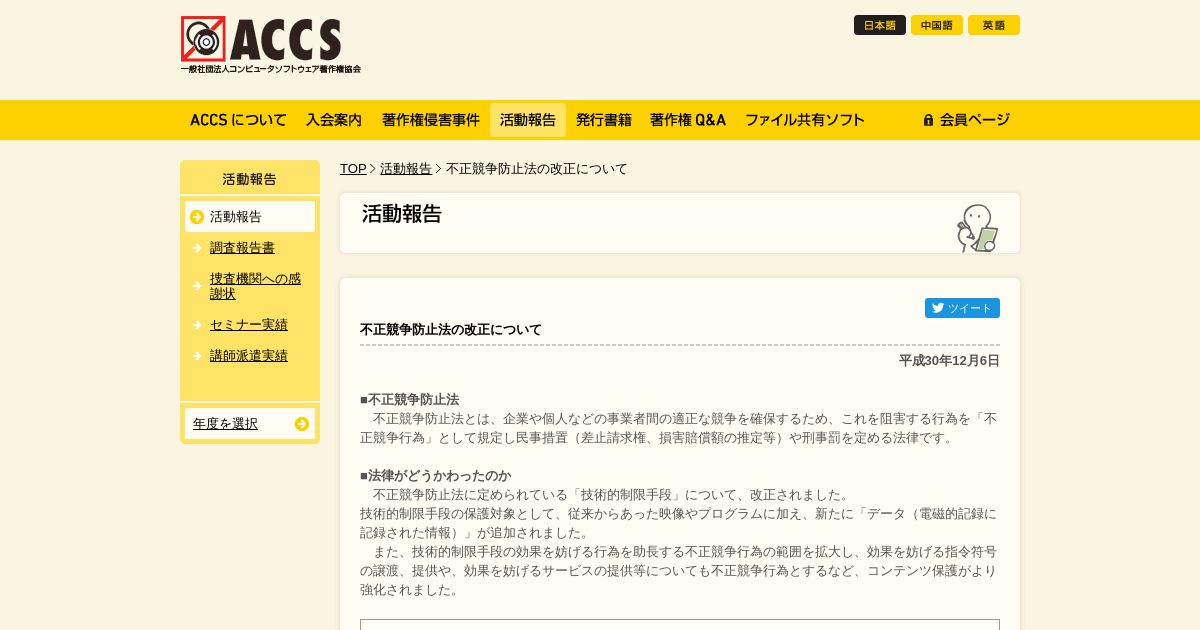Click the arrow icon in 年度を選択
Image resolution: width=1200 pixels, height=630 pixels.
[302, 424]
